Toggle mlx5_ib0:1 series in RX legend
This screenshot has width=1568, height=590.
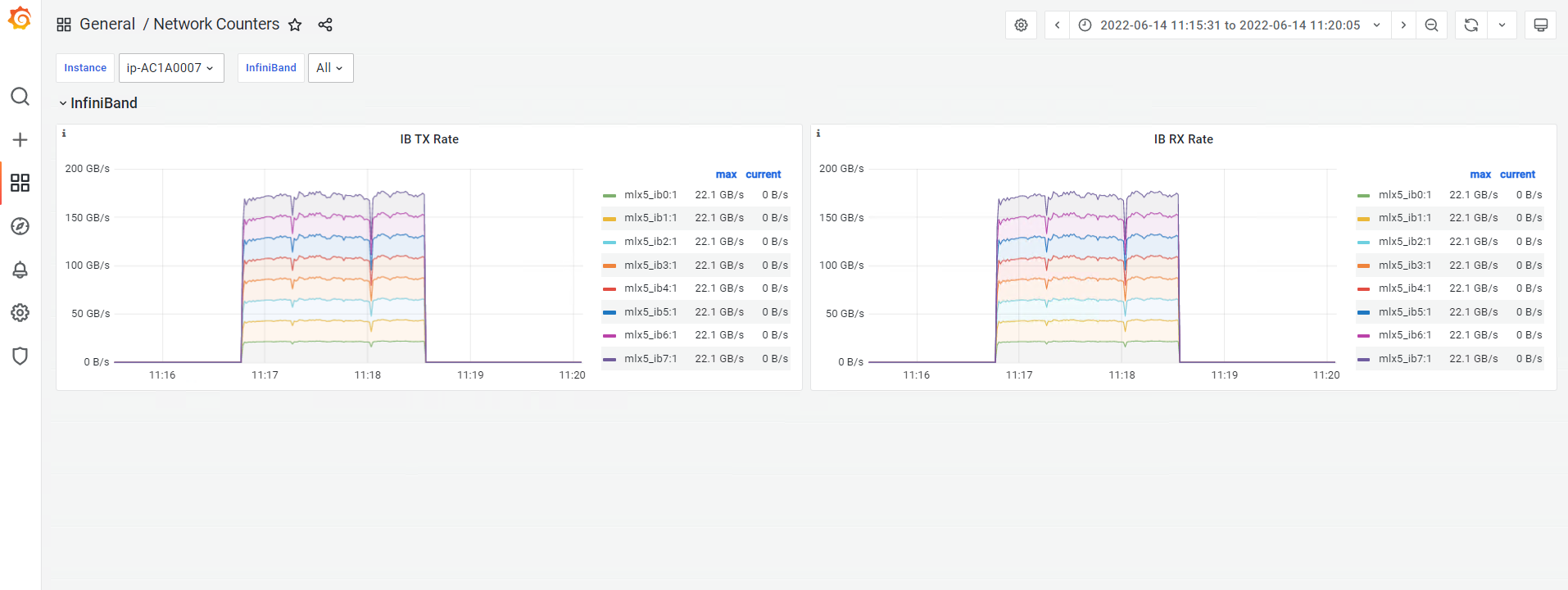[1405, 195]
